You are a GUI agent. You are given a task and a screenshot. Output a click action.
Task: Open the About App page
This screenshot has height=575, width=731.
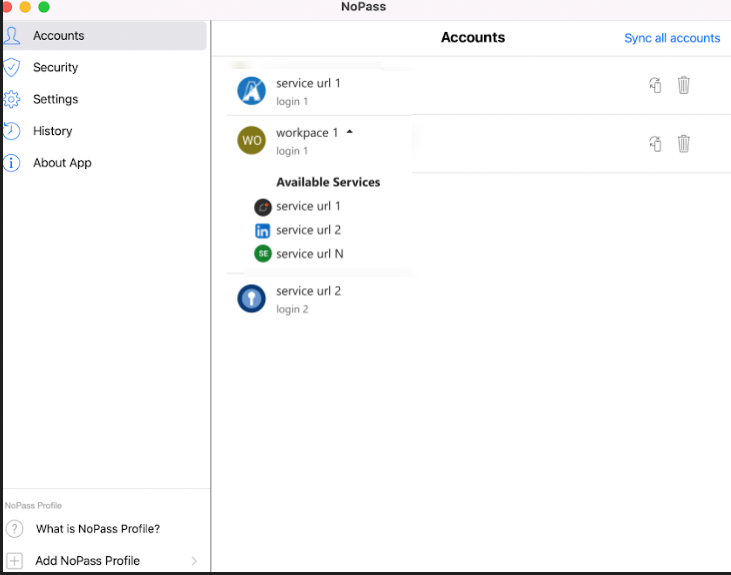(x=62, y=163)
